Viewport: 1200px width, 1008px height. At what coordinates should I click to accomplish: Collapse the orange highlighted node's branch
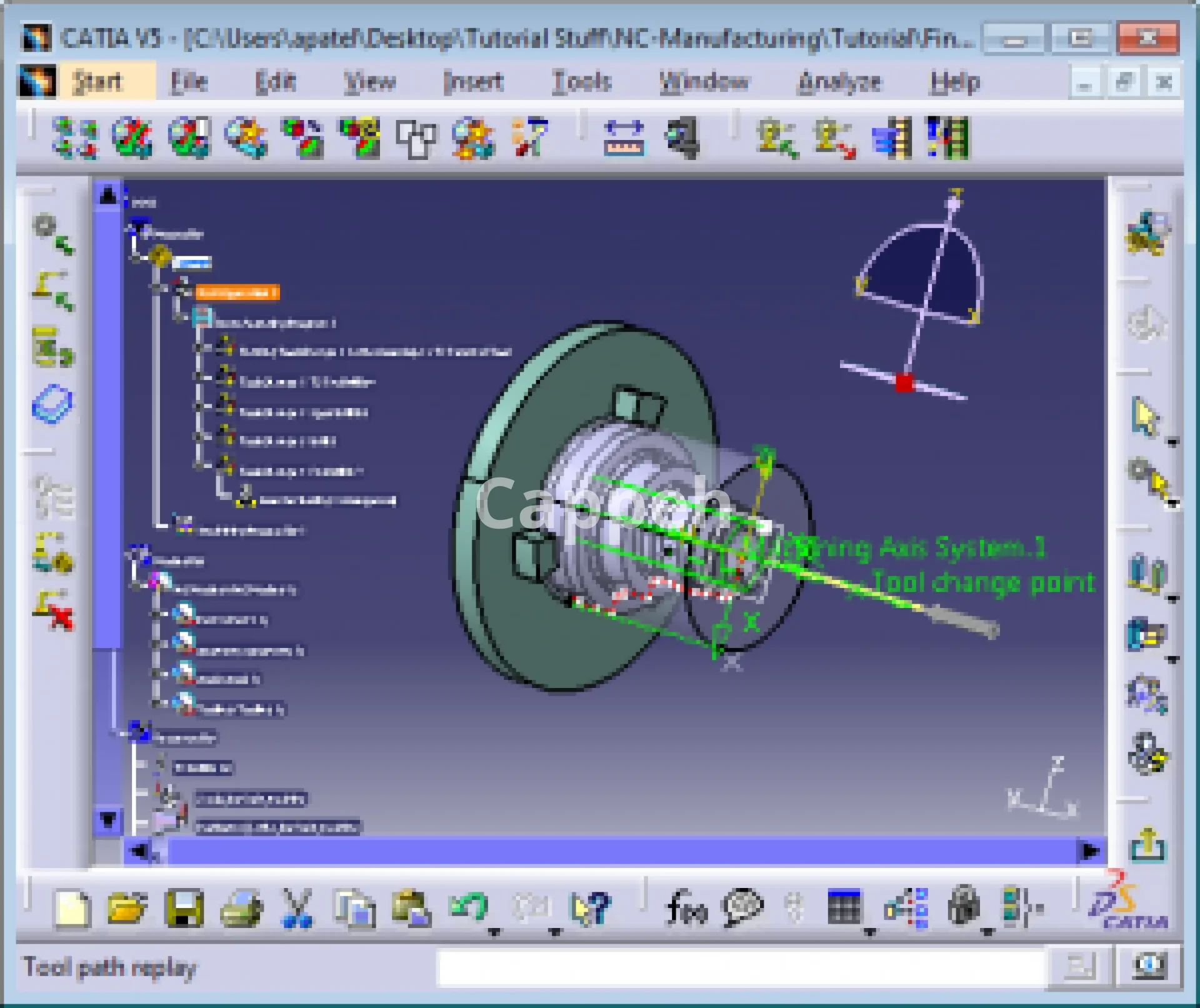(x=157, y=287)
